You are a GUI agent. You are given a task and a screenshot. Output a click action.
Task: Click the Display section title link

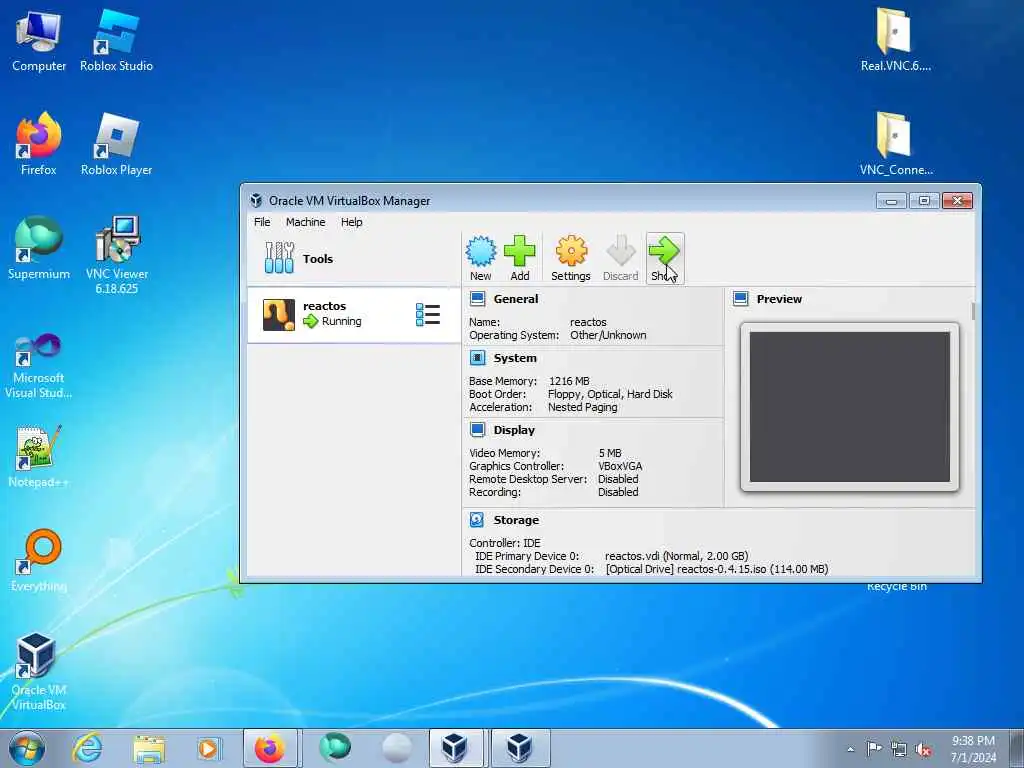(x=514, y=430)
